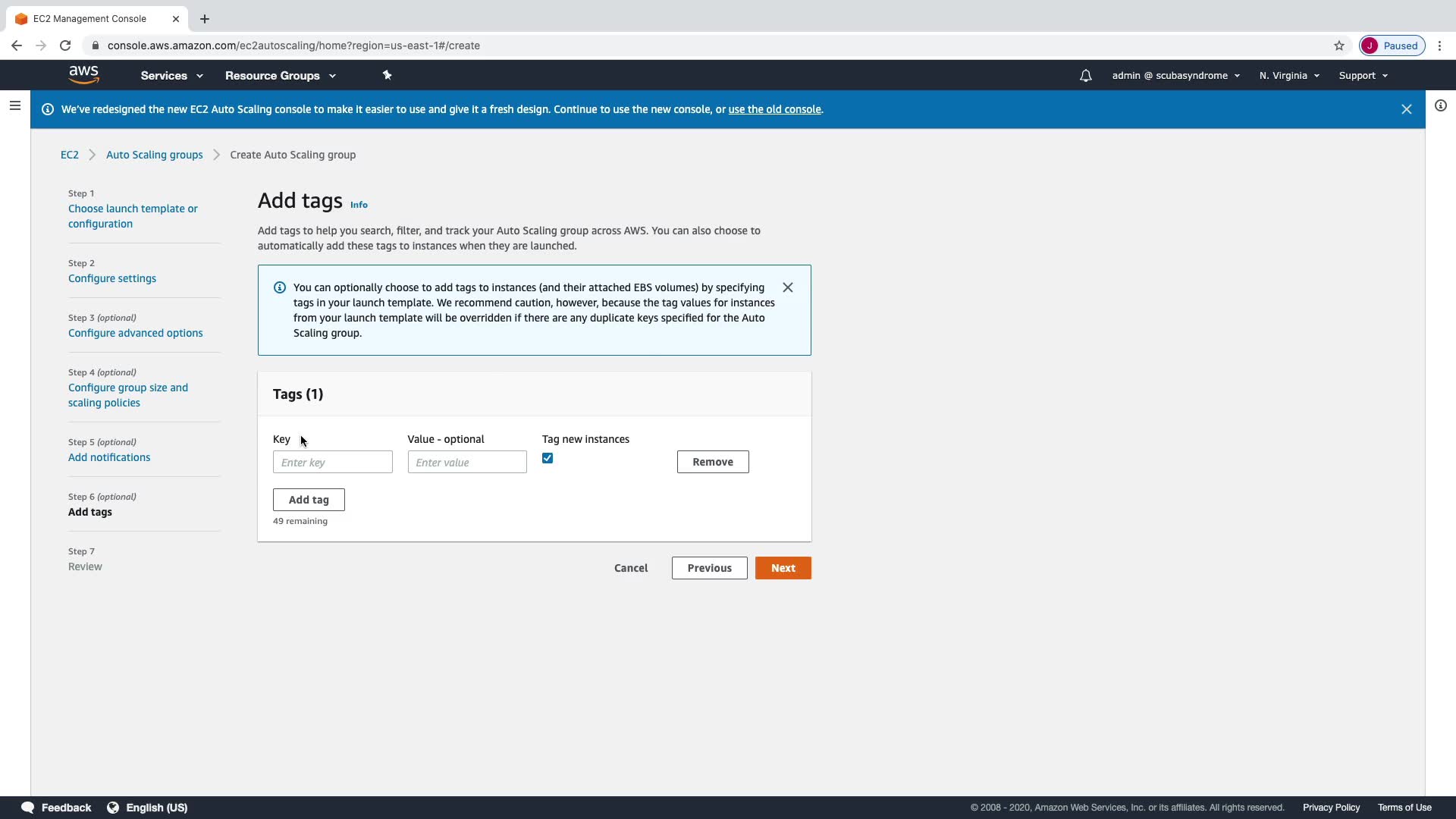Bookmark this page with star icon

pos(1338,45)
